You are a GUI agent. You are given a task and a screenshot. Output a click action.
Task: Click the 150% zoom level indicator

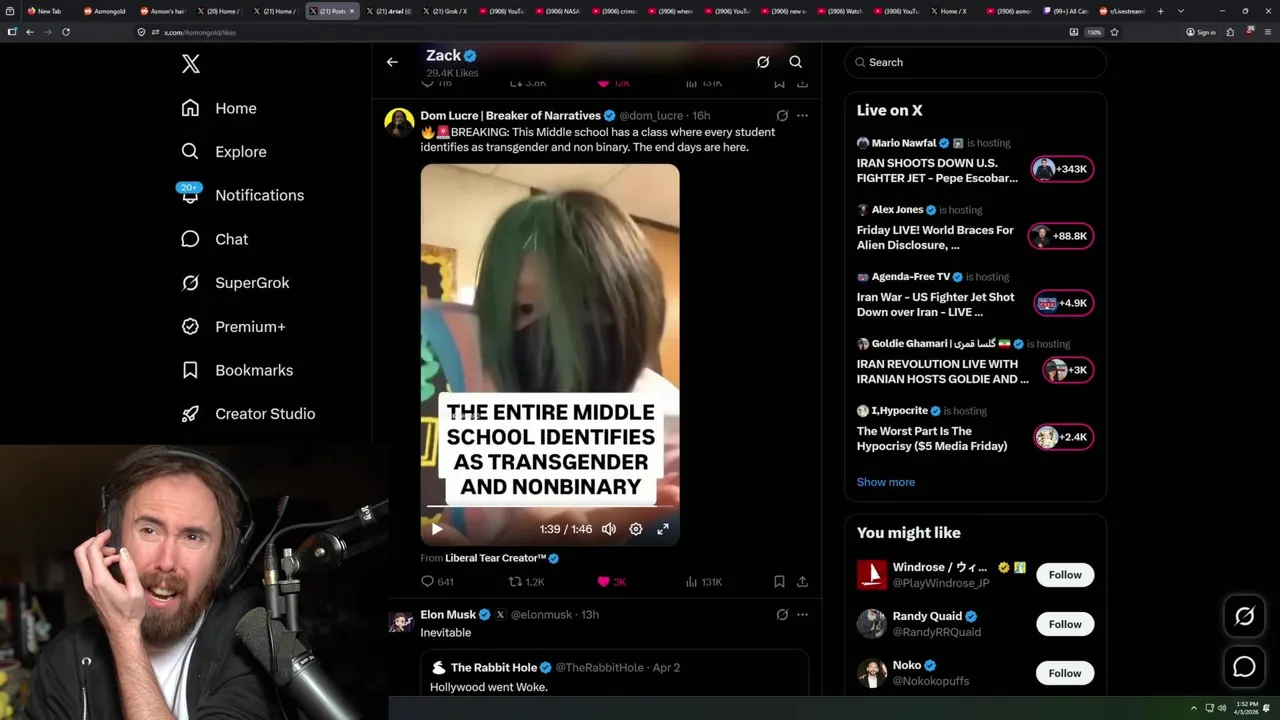coord(1094,32)
